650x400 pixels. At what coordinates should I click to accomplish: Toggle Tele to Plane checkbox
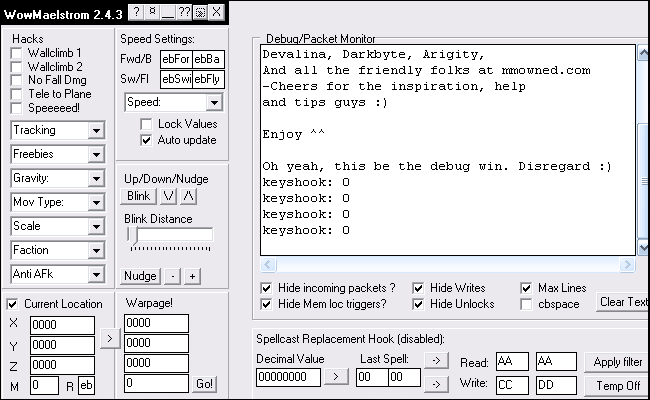[16, 94]
